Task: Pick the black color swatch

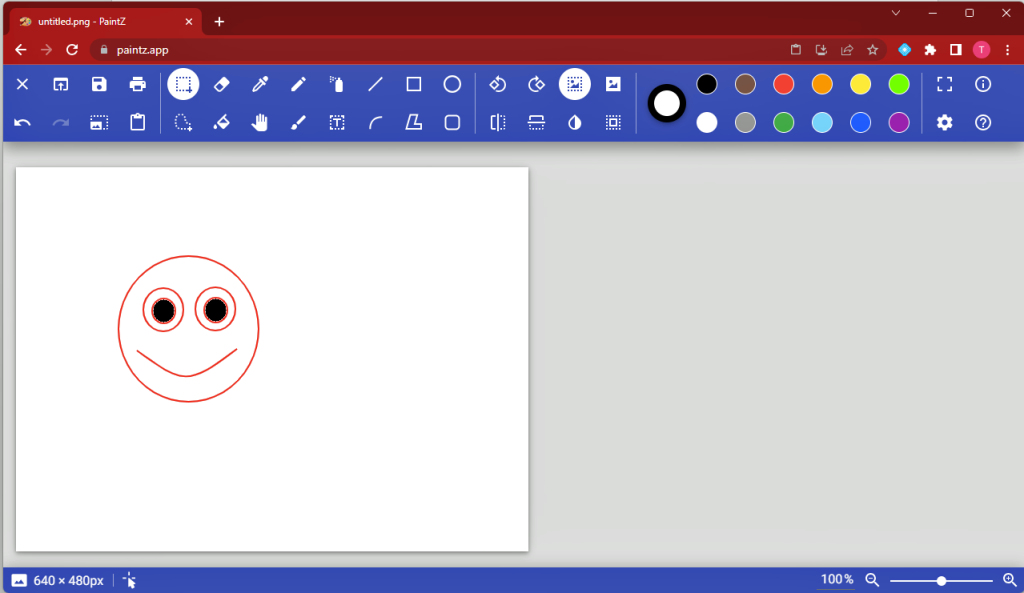Action: coord(707,84)
